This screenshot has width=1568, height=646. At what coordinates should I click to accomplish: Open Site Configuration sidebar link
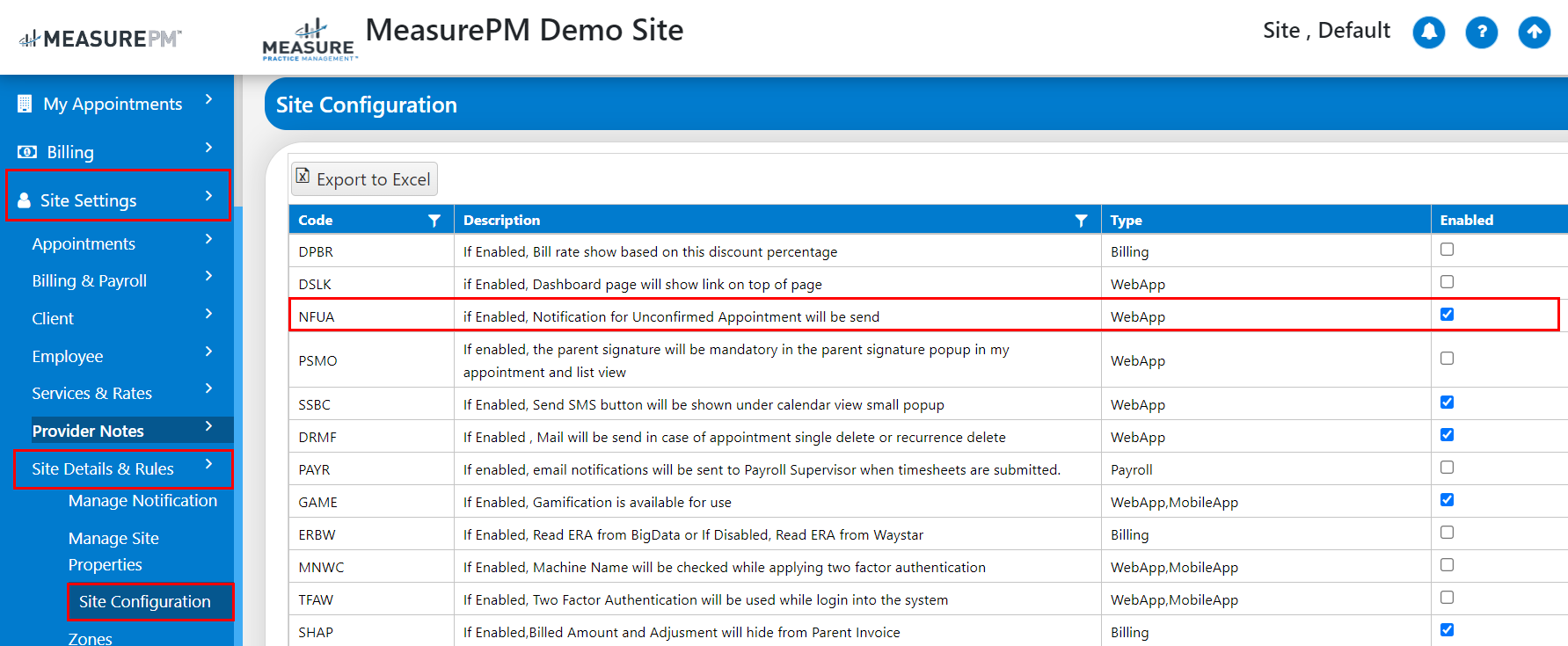pyautogui.click(x=145, y=601)
